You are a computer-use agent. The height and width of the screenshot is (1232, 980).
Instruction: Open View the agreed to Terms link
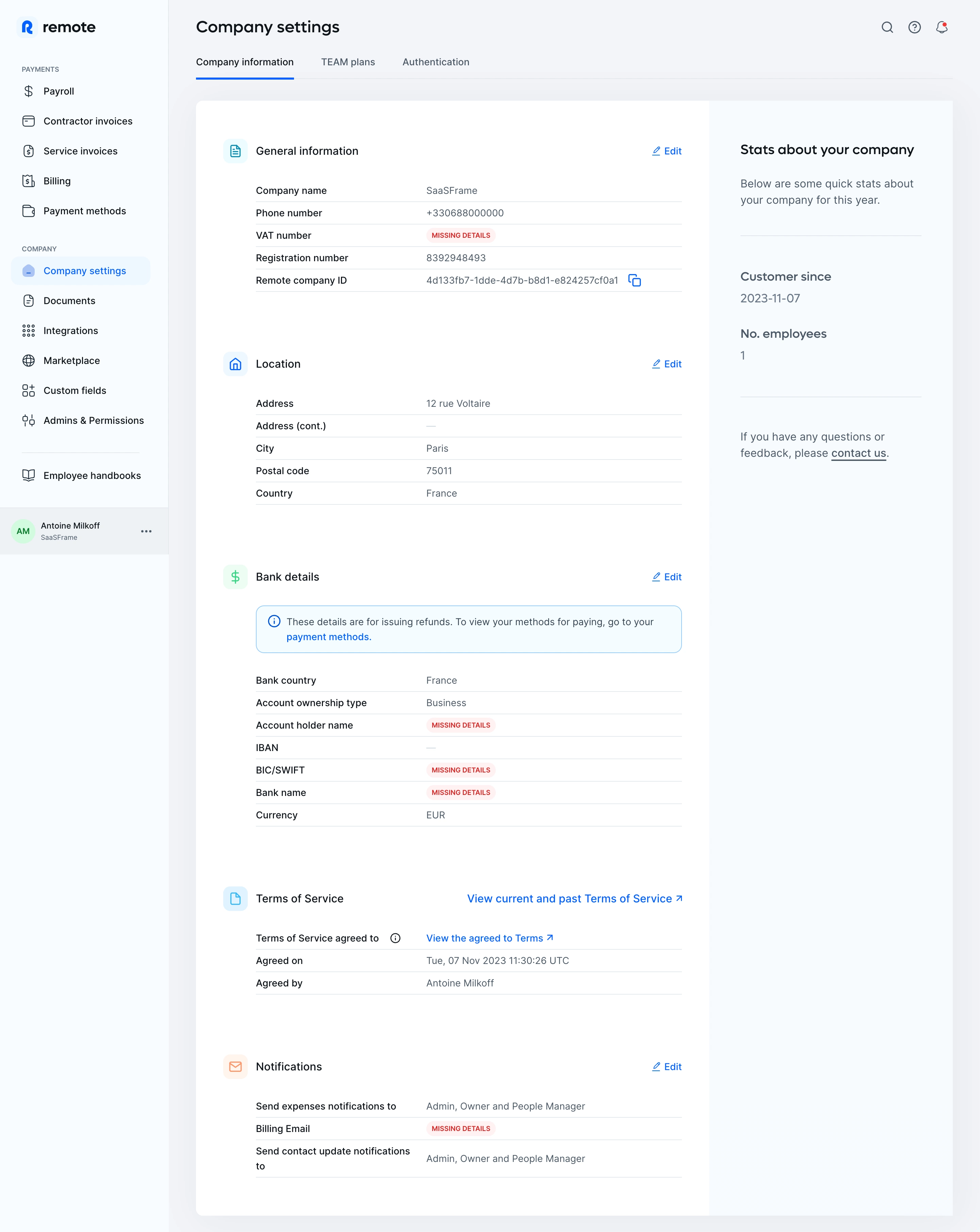pyautogui.click(x=490, y=938)
